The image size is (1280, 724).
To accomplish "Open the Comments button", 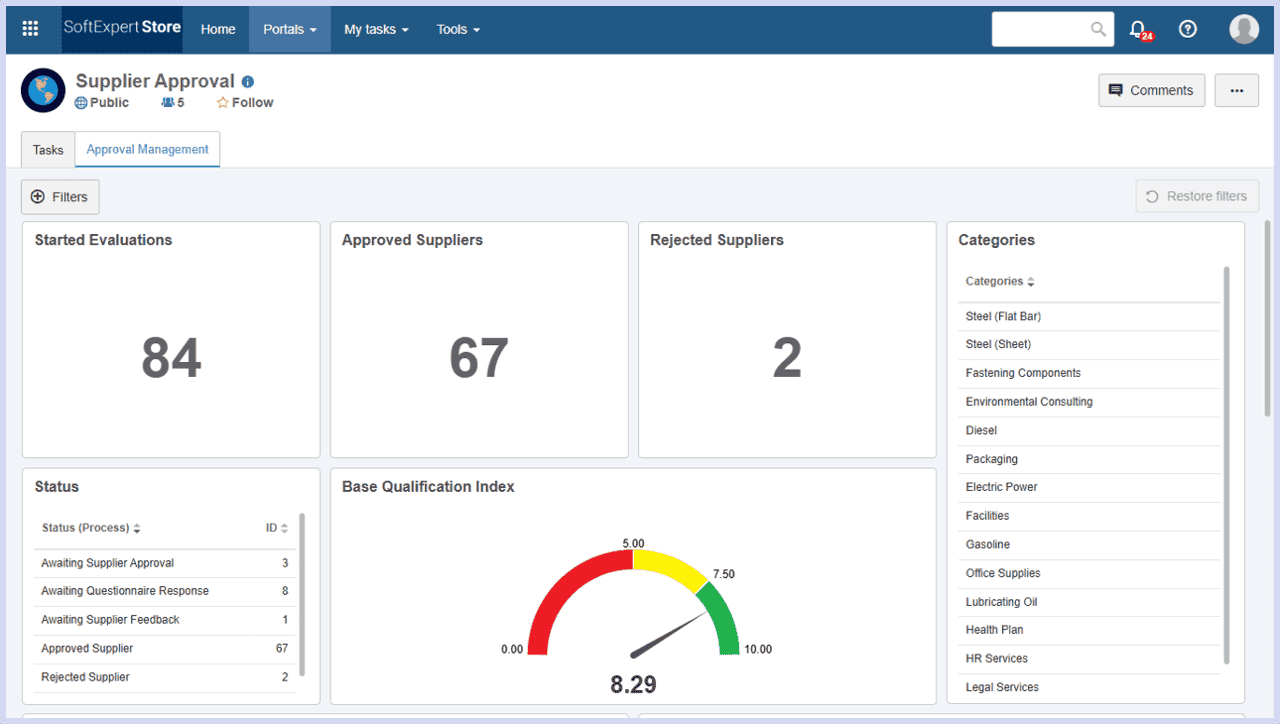I will point(1151,90).
